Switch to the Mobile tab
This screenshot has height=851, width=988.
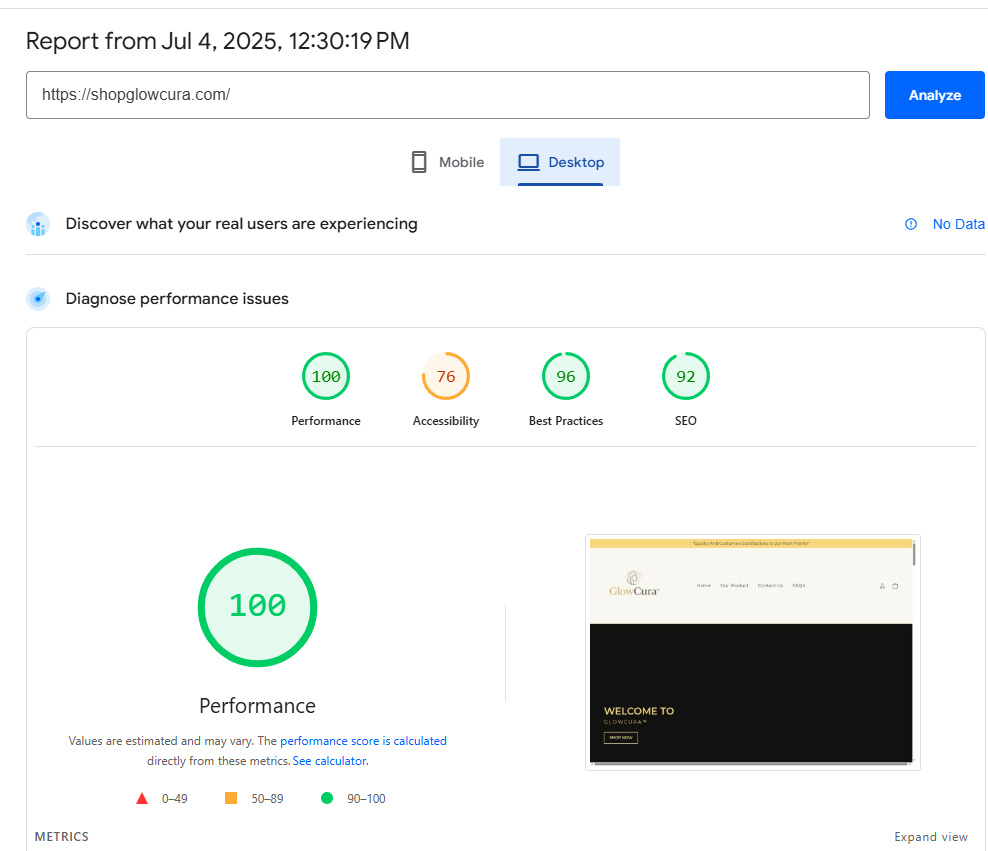(x=447, y=162)
